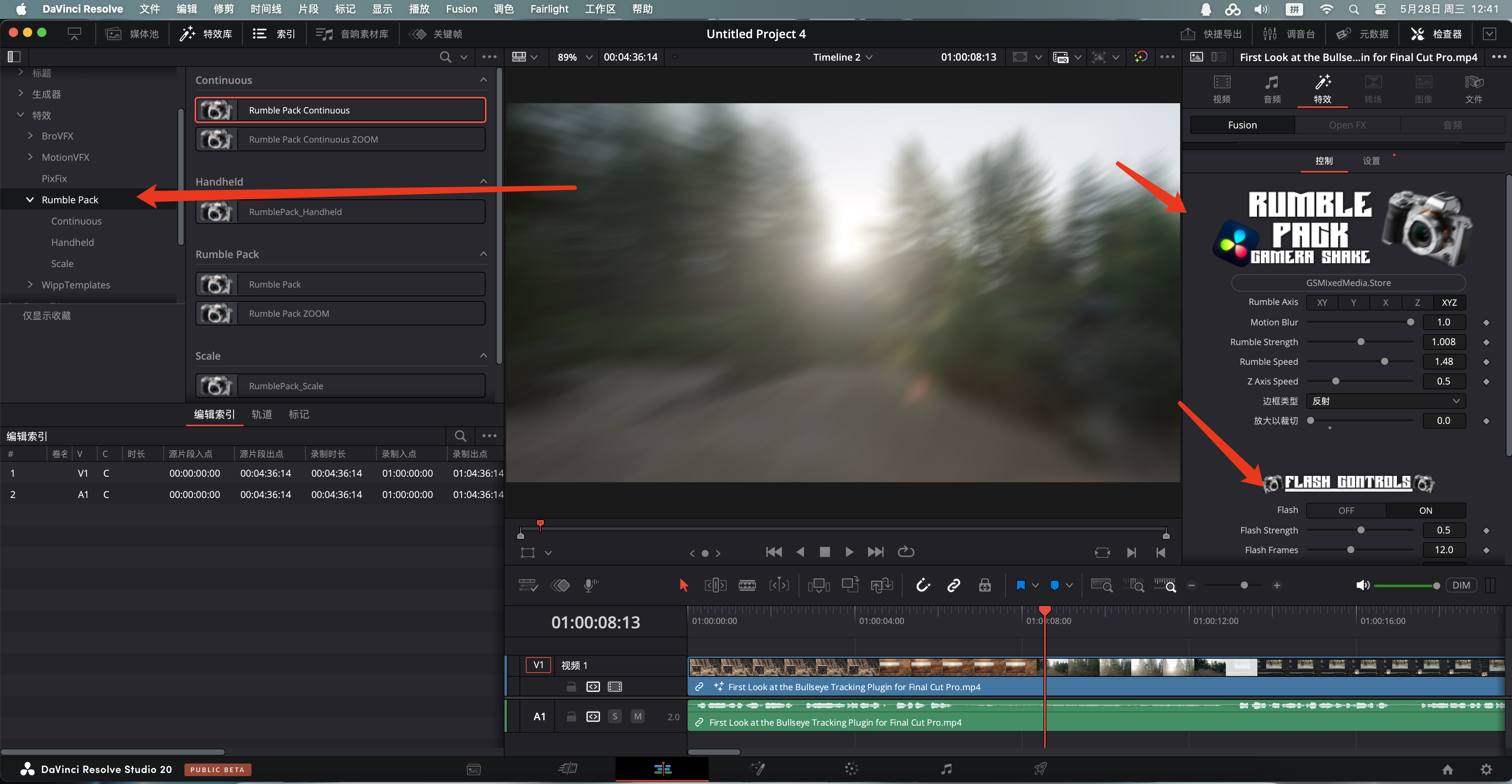Toggle loop playback

tap(906, 552)
